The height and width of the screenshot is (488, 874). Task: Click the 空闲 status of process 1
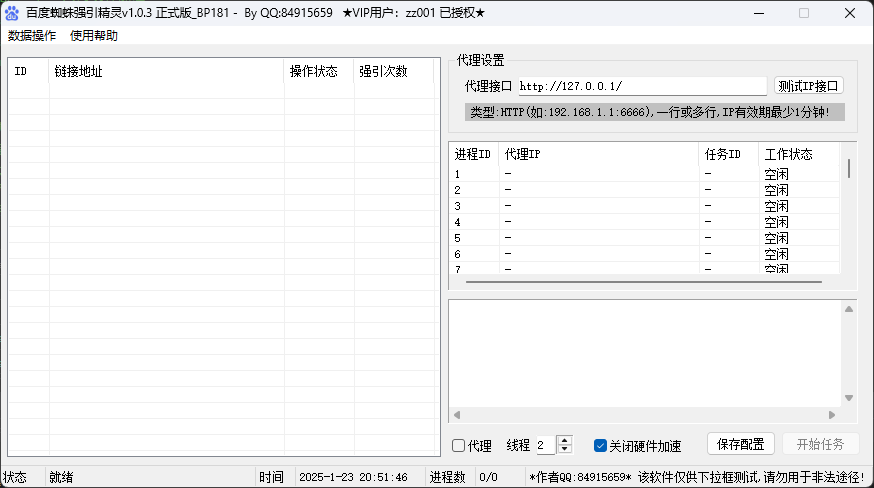776,174
